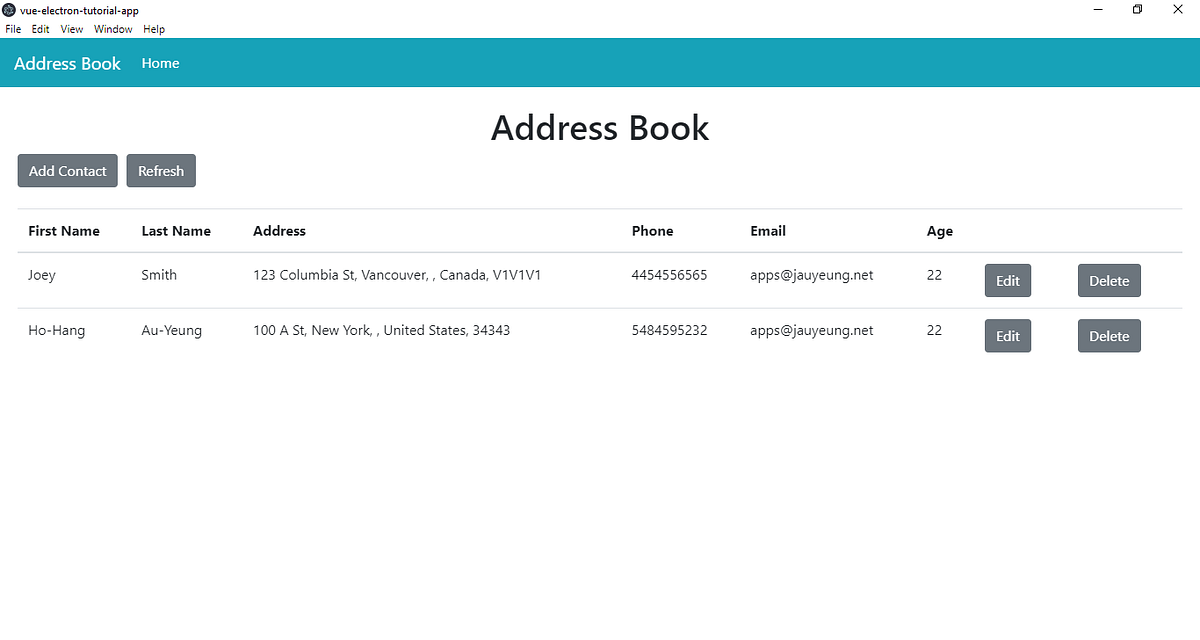Click the Last Name column header
This screenshot has height=640, width=1200.
tap(176, 231)
